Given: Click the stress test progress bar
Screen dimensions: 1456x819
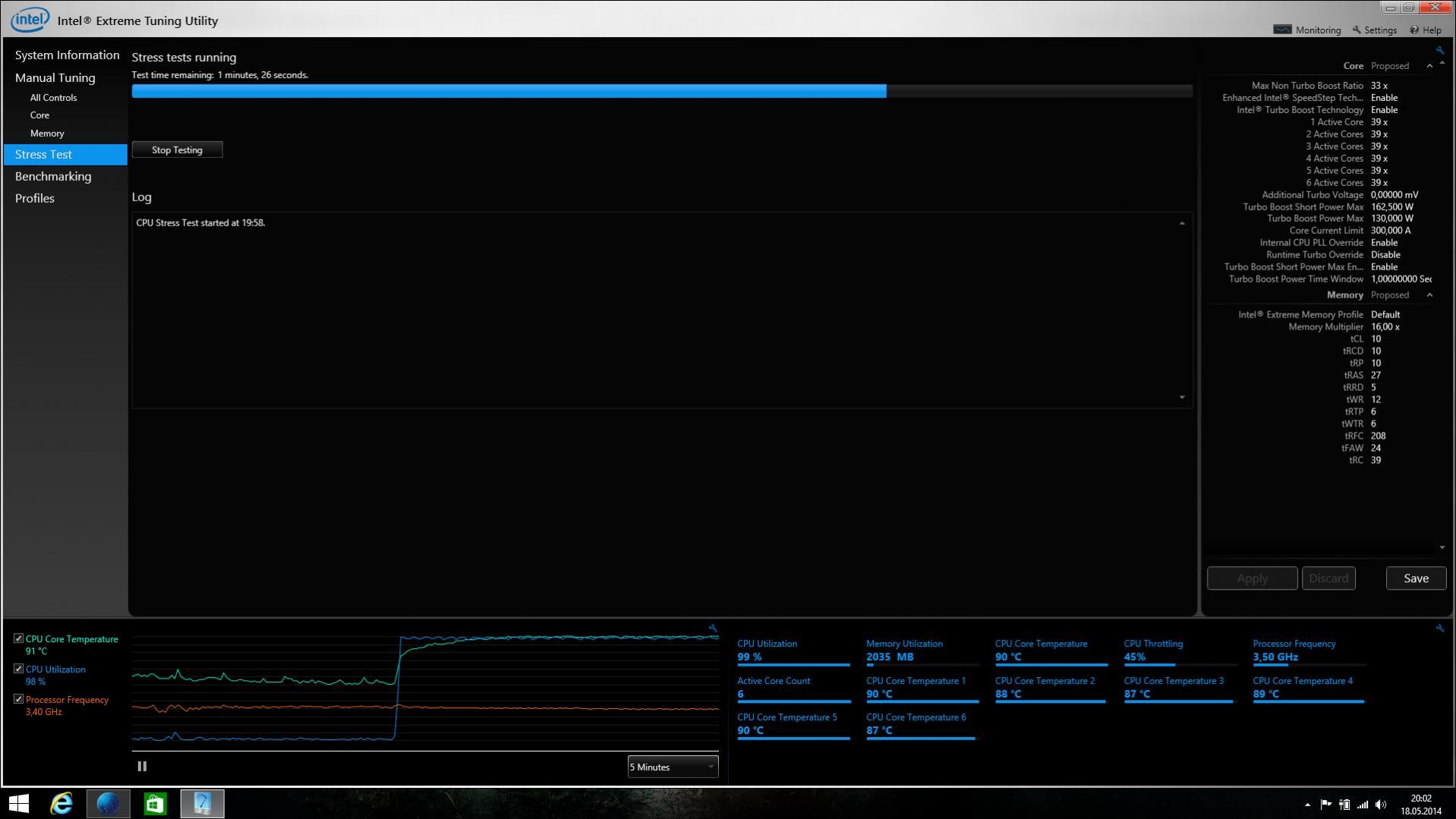Looking at the screenshot, I should pos(662,91).
